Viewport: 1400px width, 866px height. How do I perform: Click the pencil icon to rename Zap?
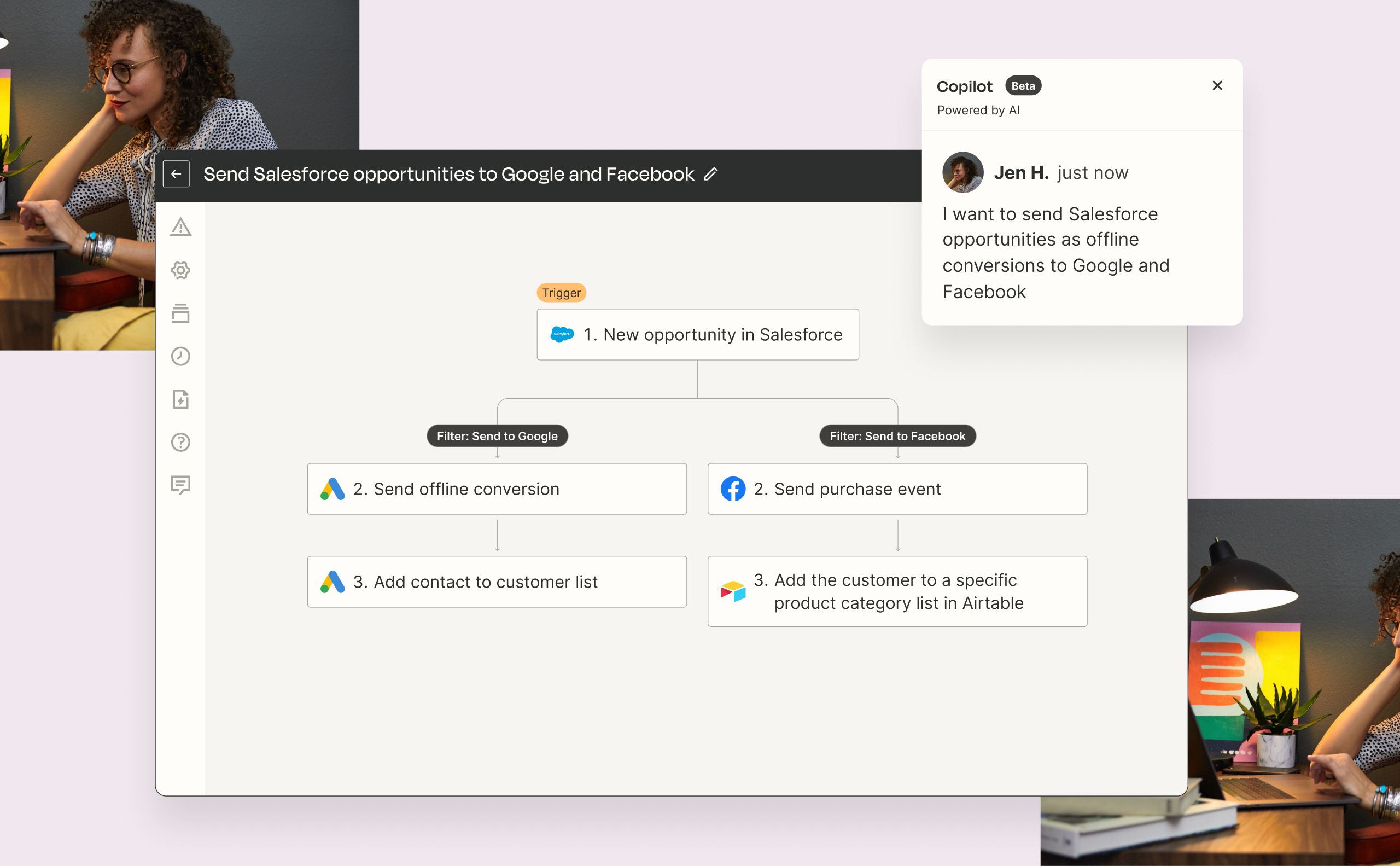click(x=710, y=174)
